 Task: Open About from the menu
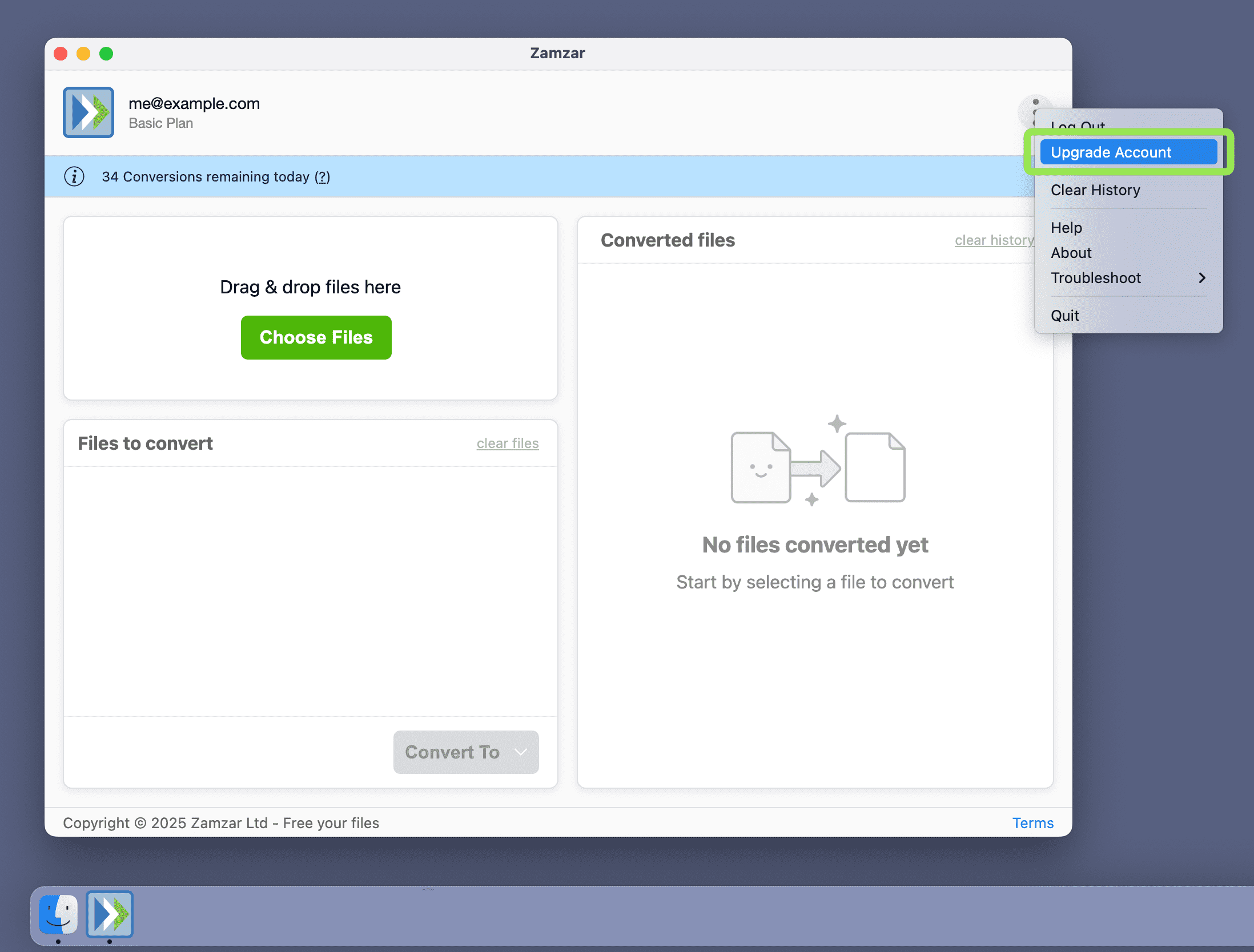[1071, 253]
